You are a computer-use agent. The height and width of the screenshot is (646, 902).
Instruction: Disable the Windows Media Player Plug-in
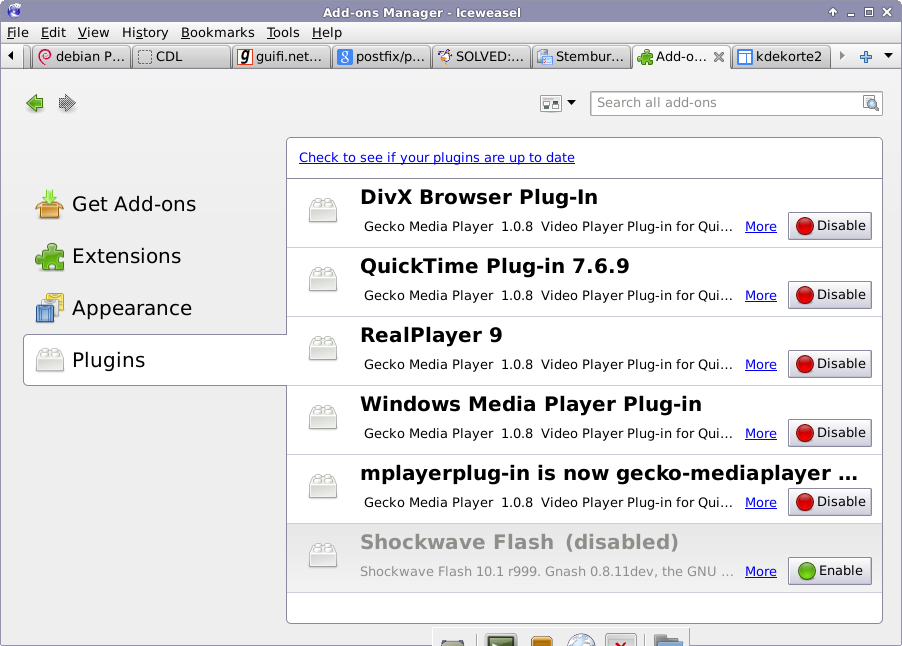tap(830, 433)
